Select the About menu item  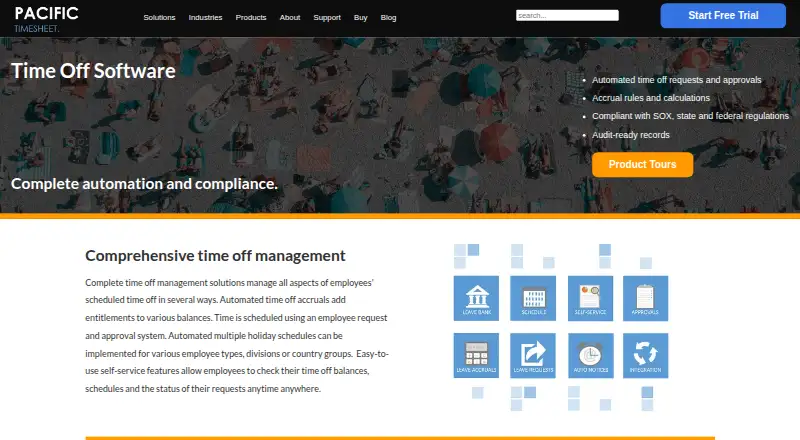click(290, 17)
